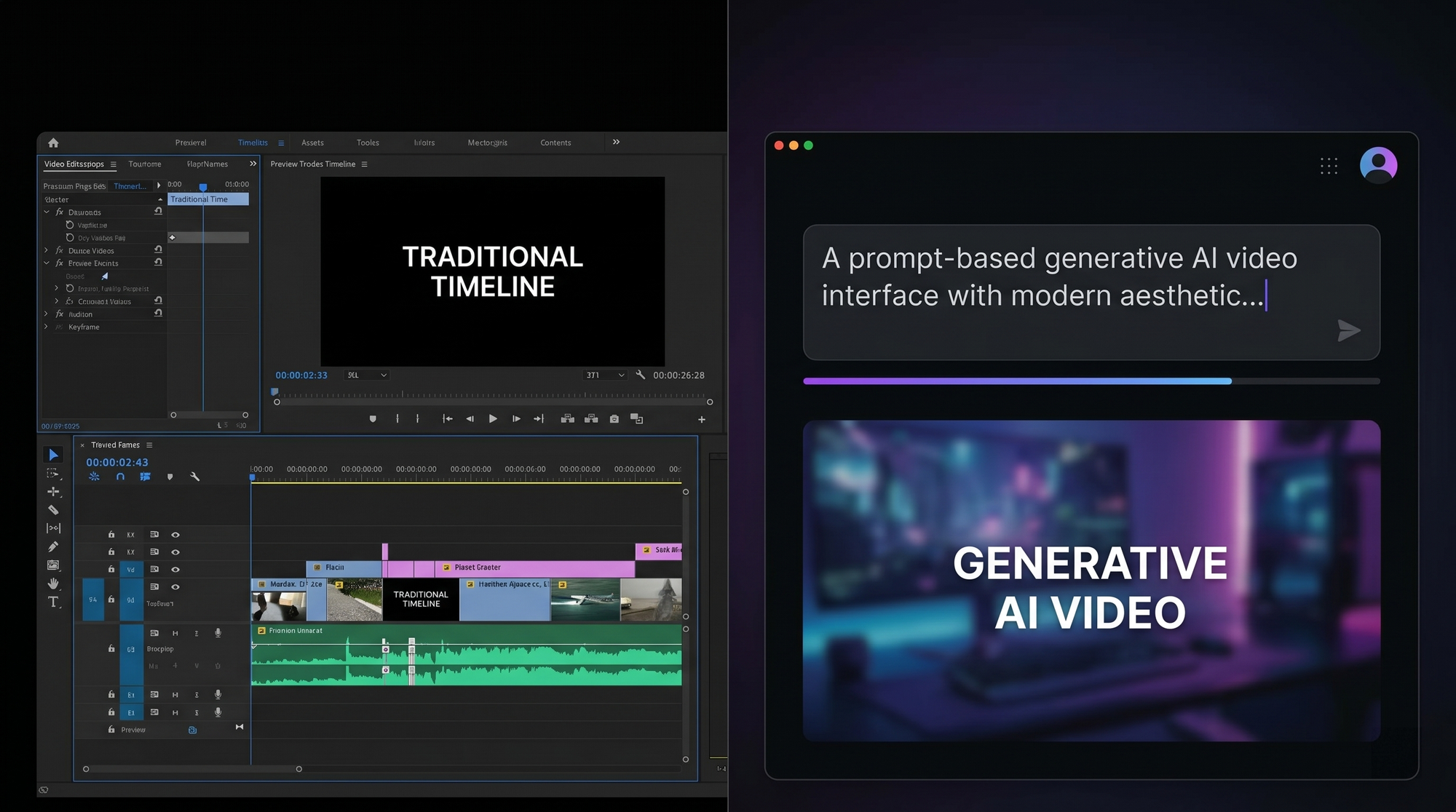Click the send arrow in prompt box
The height and width of the screenshot is (812, 1456).
pyautogui.click(x=1348, y=331)
